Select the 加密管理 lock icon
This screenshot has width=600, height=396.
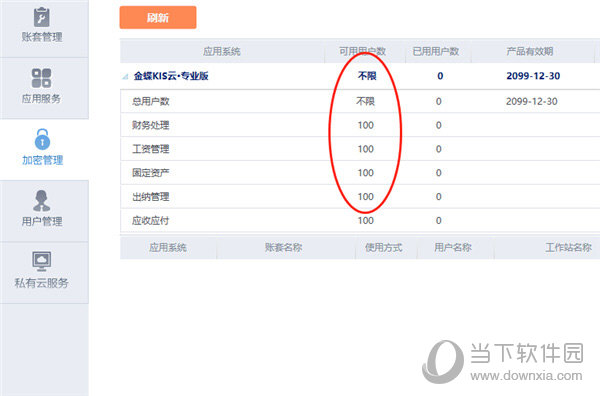tap(42, 139)
